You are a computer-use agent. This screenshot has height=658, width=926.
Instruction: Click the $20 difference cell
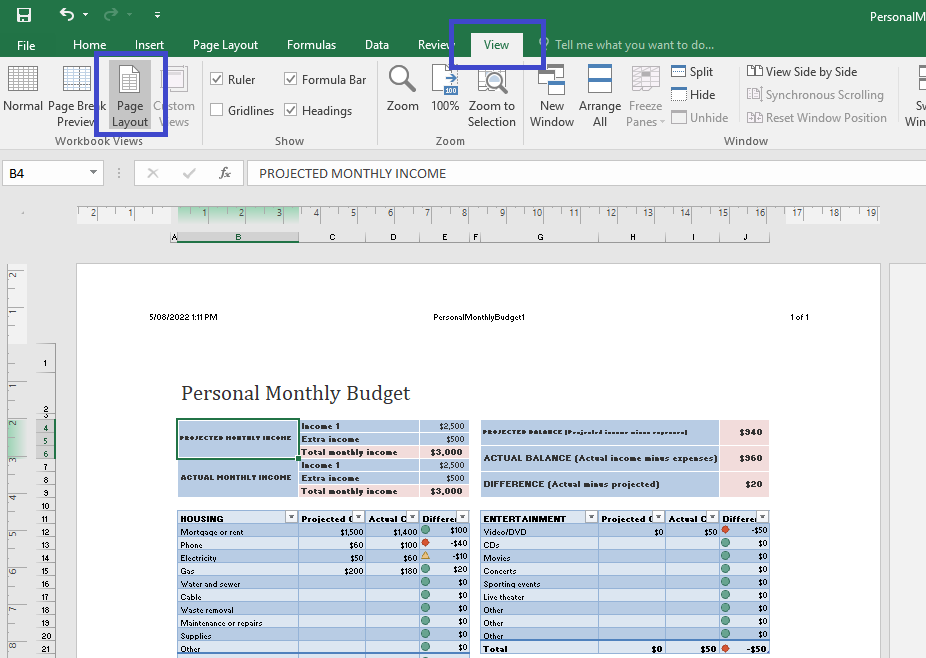click(744, 484)
